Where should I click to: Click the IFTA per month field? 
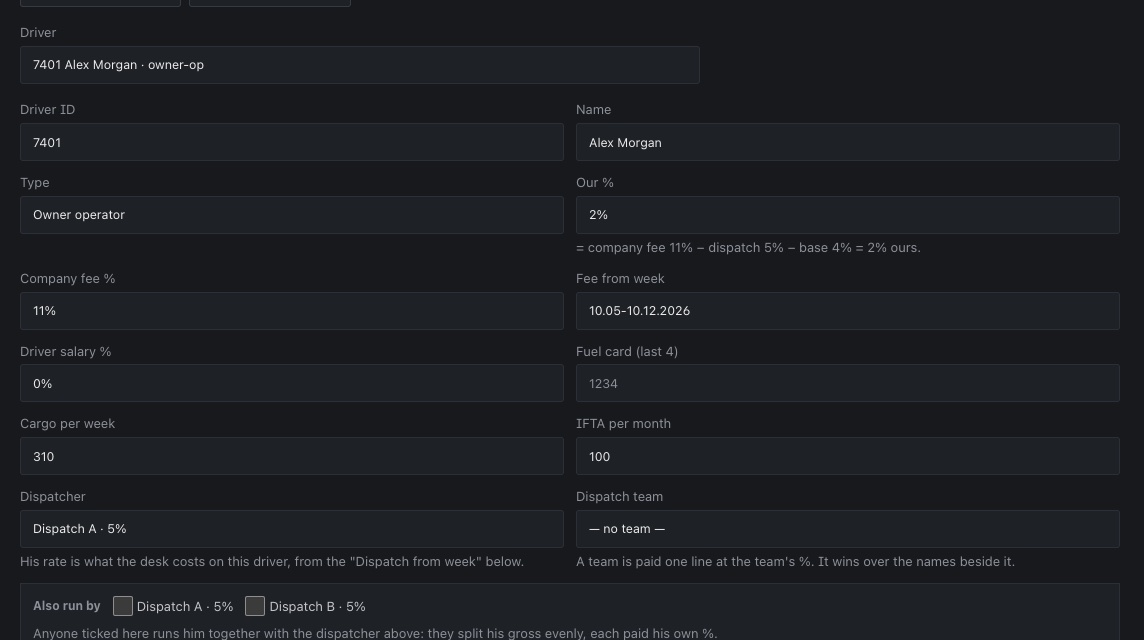[848, 456]
